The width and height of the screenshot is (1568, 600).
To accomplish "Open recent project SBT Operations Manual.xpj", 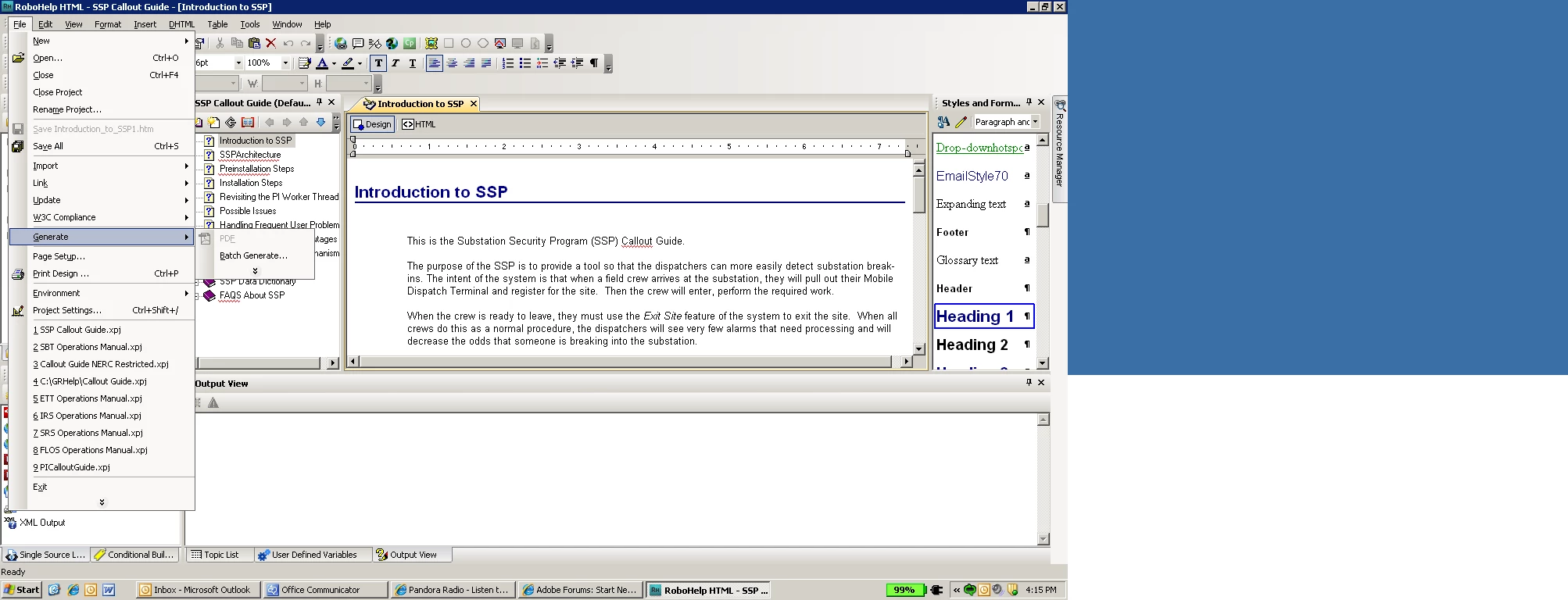I will 102,347.
